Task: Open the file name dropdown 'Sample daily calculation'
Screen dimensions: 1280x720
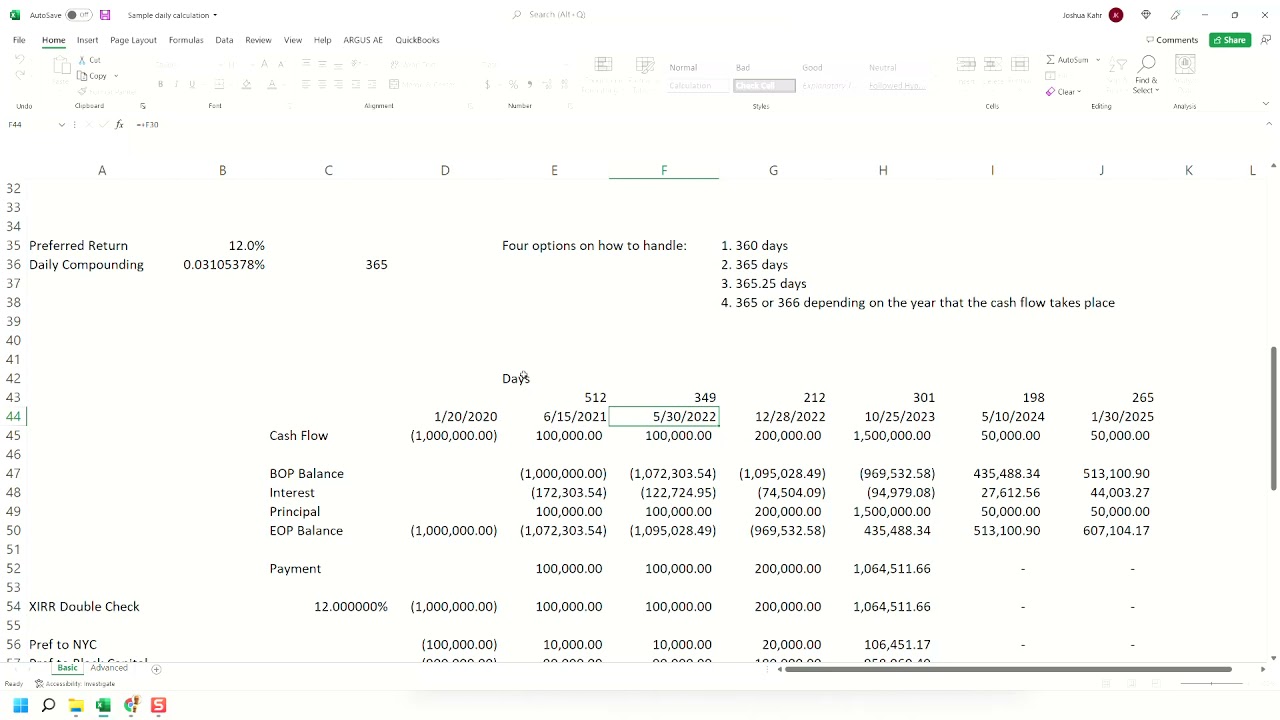Action: tap(172, 15)
